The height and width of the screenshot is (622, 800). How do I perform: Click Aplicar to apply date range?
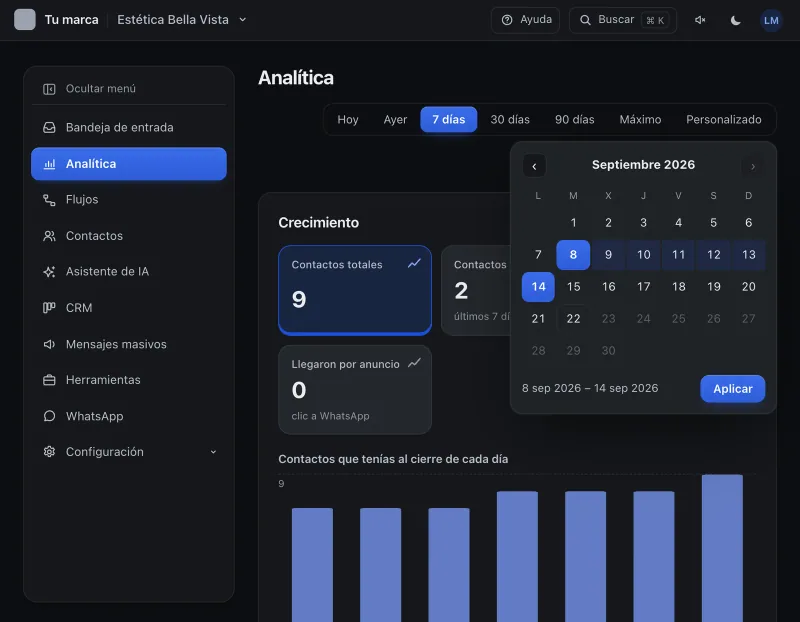pyautogui.click(x=733, y=389)
